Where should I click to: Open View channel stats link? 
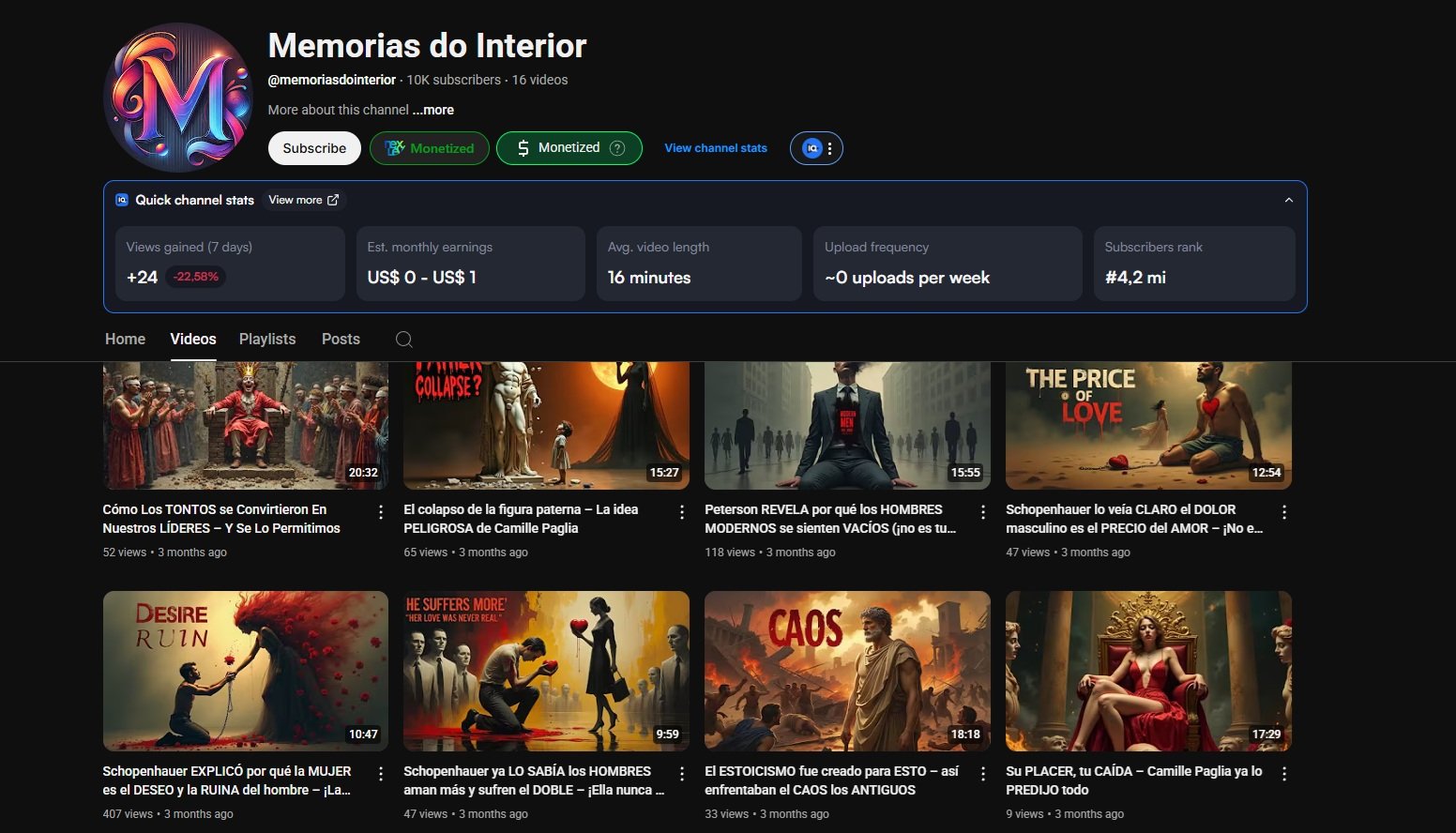click(x=716, y=148)
